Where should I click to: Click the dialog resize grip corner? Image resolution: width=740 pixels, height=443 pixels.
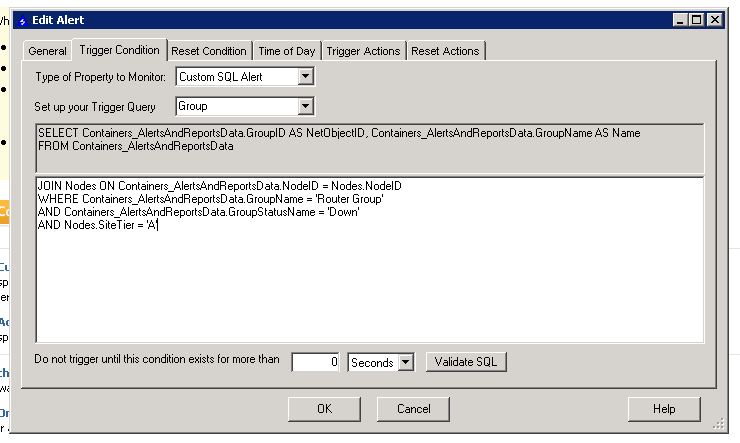pos(719,424)
